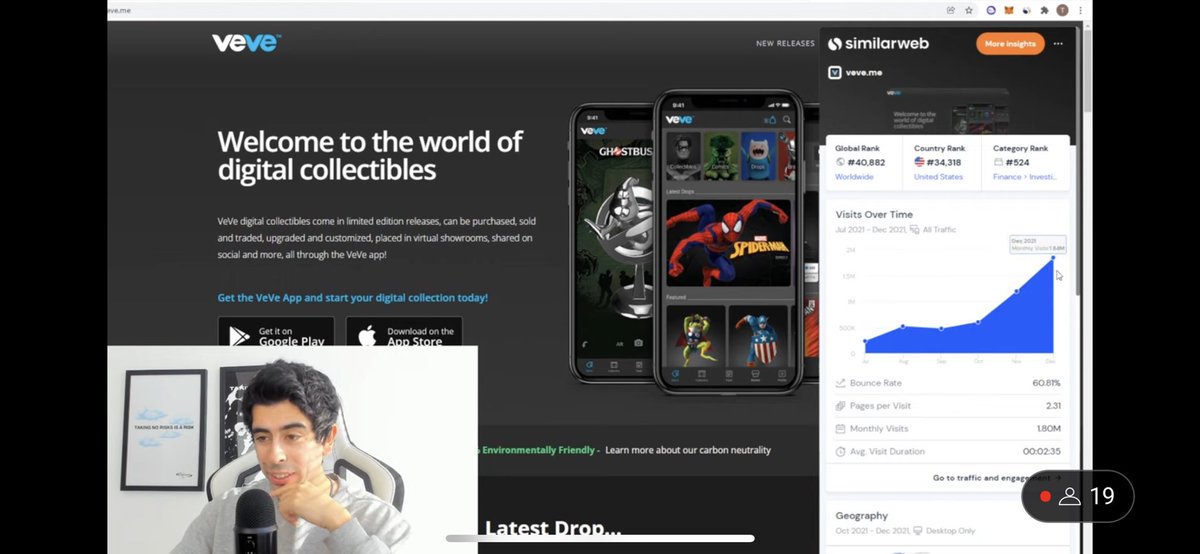
Task: Click the orange More insights button
Action: pyautogui.click(x=1010, y=44)
